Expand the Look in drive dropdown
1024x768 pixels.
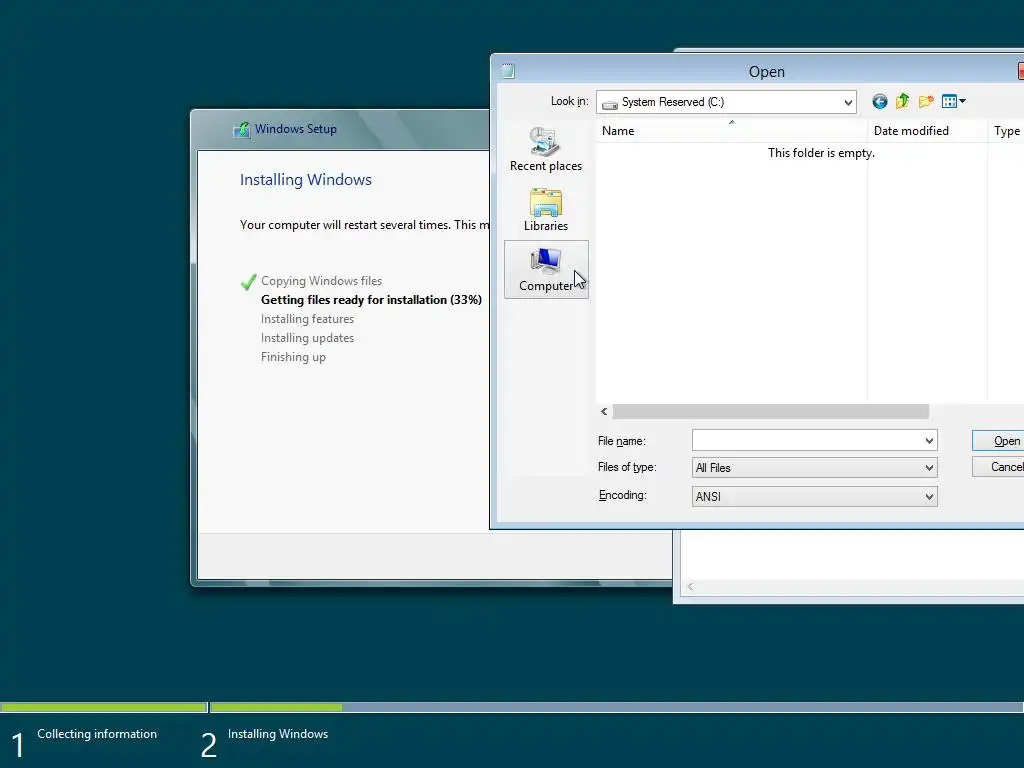[848, 102]
